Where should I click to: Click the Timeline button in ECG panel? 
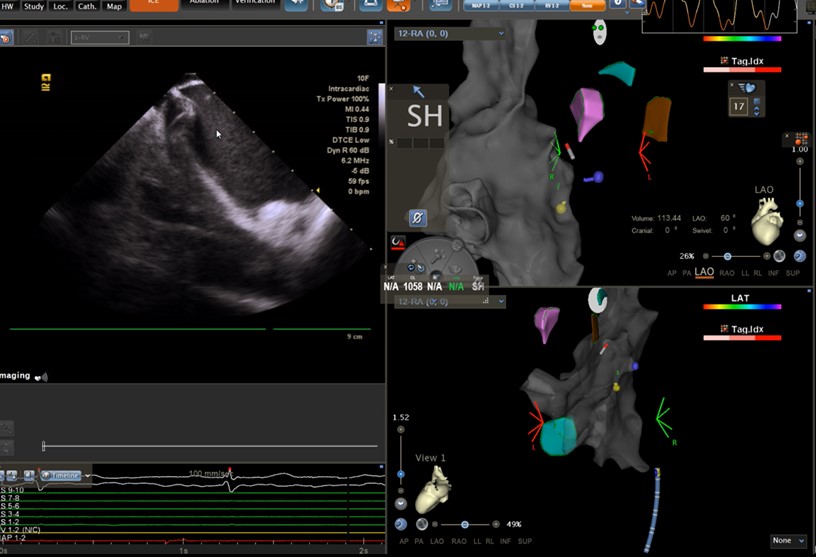[x=61, y=475]
